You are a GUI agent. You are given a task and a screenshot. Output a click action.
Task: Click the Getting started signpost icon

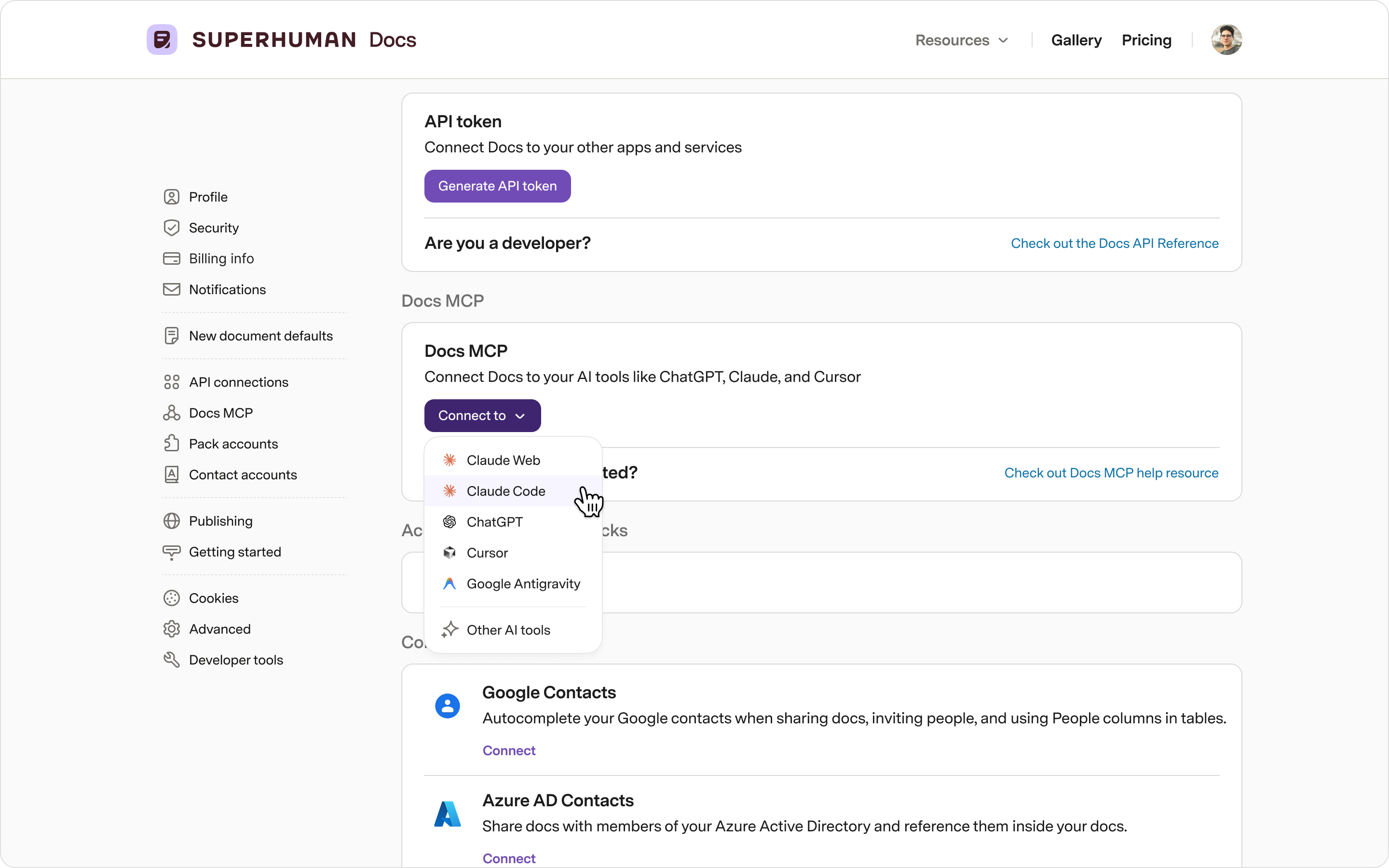172,552
